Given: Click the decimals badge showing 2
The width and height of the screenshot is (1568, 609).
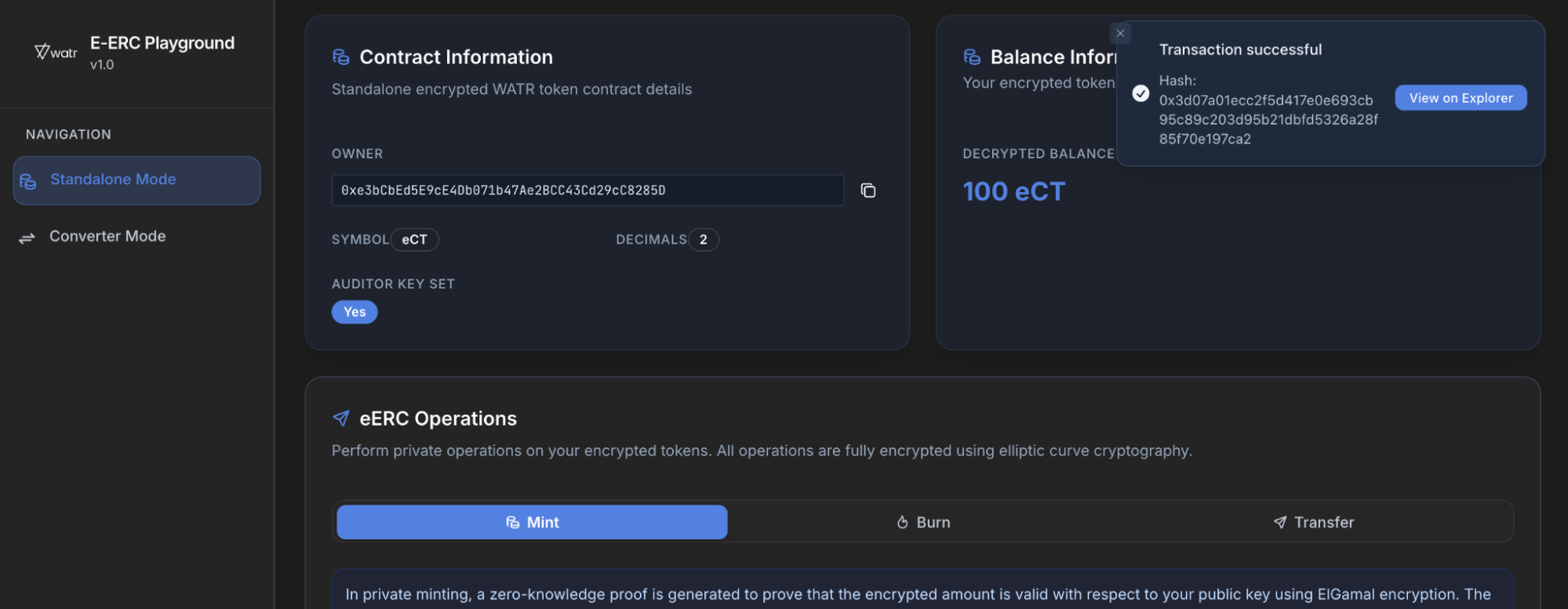Looking at the screenshot, I should [x=704, y=240].
